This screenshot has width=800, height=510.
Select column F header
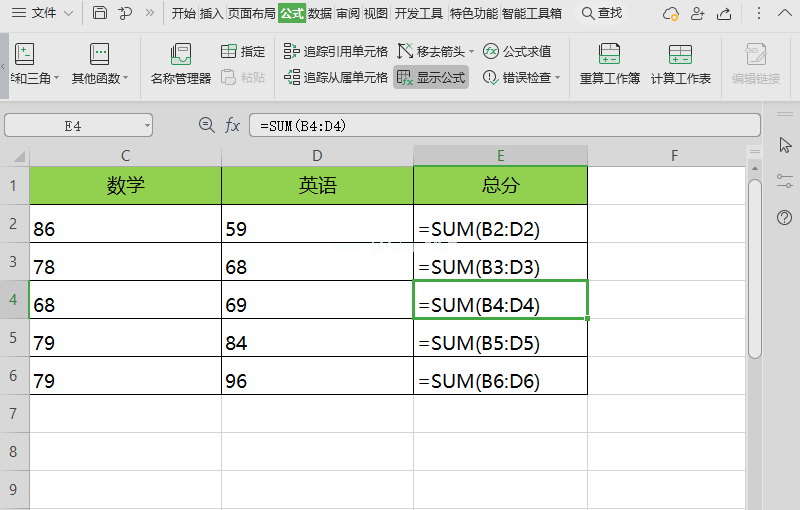pyautogui.click(x=674, y=156)
